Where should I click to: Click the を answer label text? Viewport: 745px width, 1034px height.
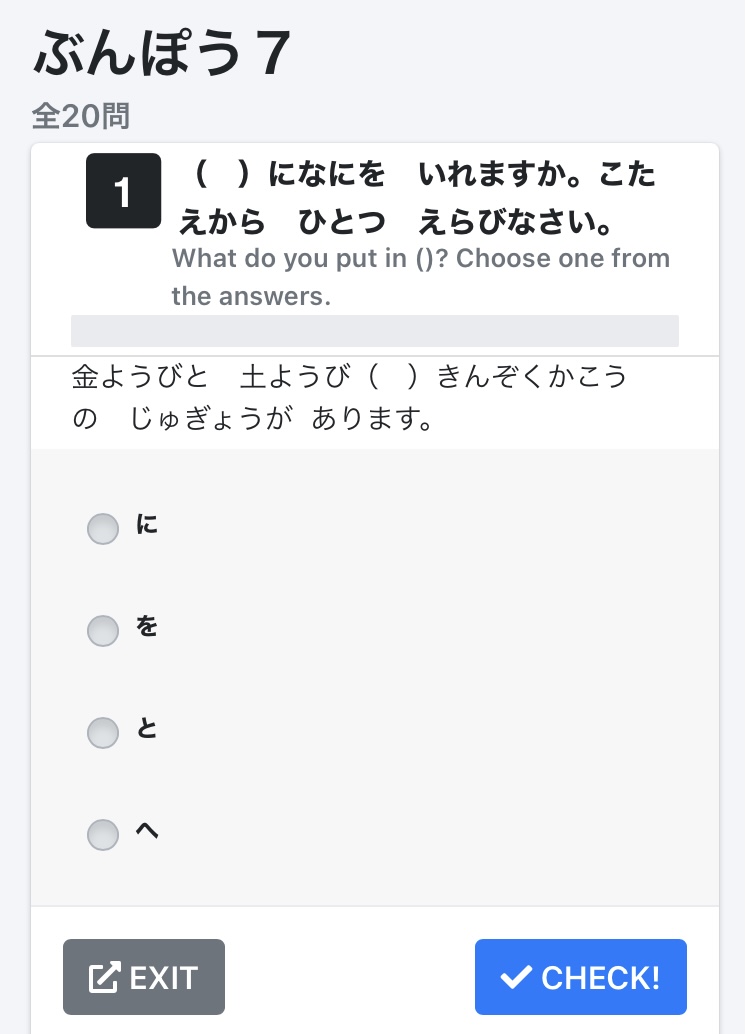pyautogui.click(x=147, y=626)
